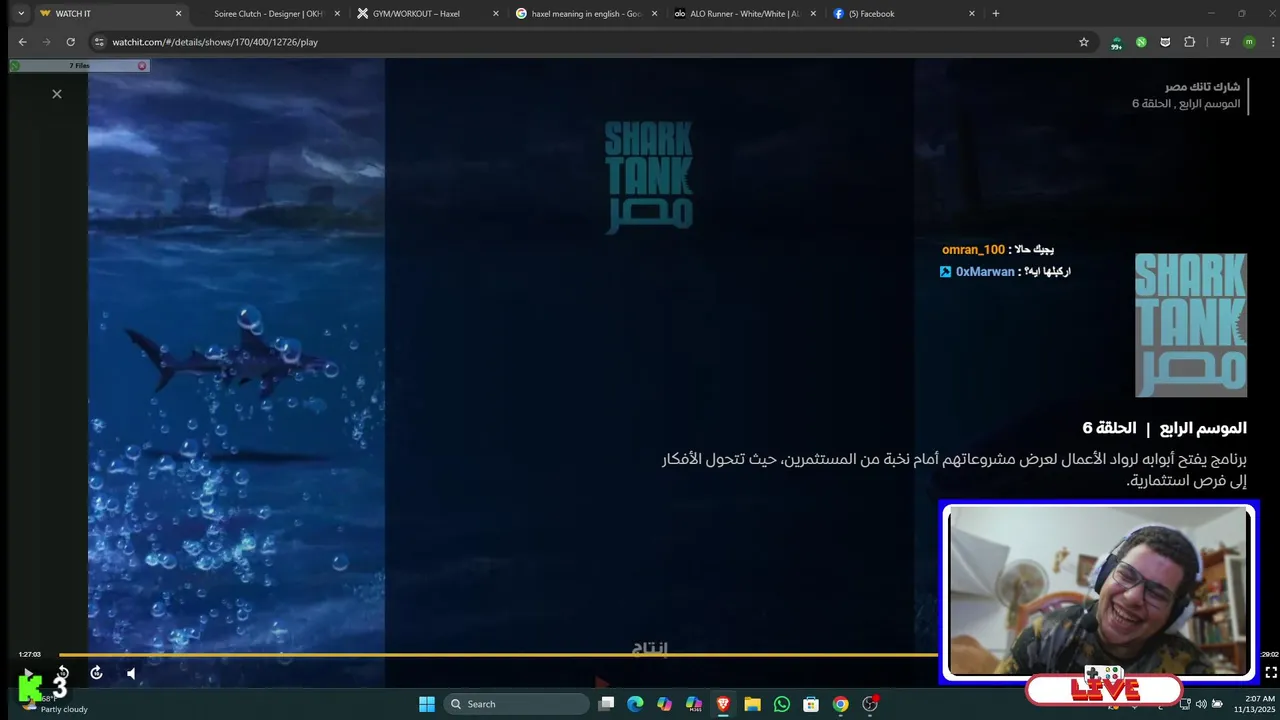
Task: Switch to the GYM/WORKOUT – Haxel tab
Action: [428, 14]
